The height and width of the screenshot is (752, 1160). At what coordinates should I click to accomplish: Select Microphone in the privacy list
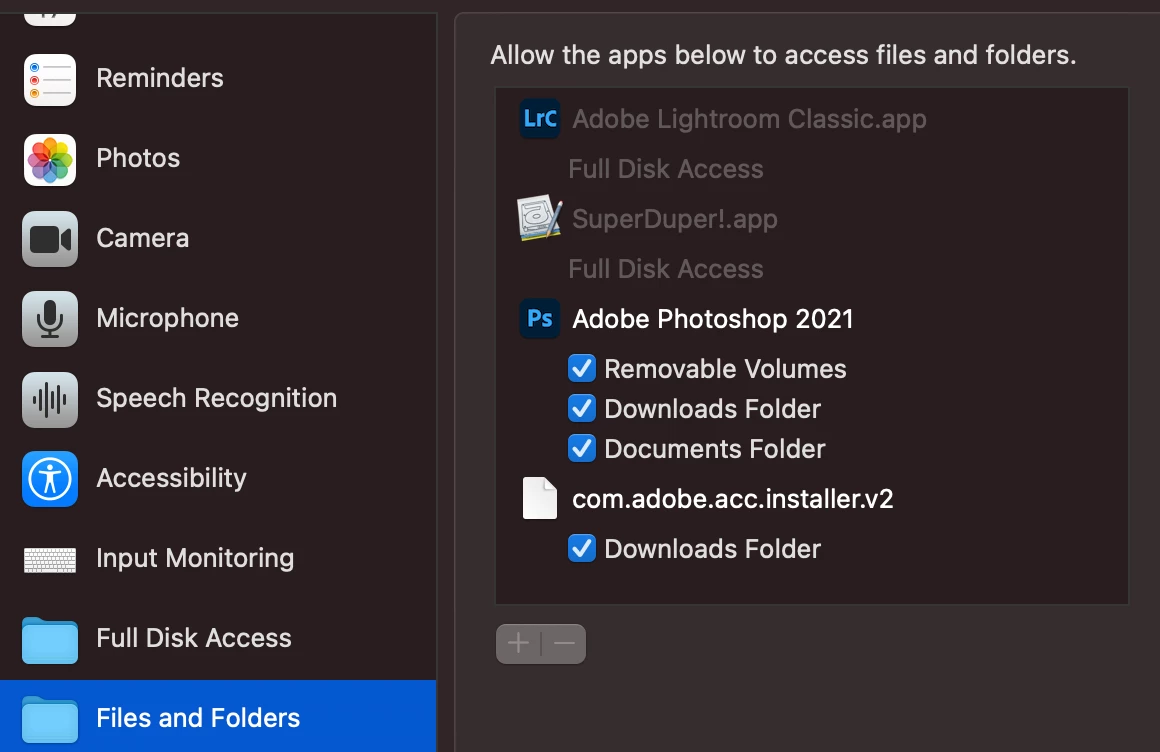pyautogui.click(x=218, y=318)
